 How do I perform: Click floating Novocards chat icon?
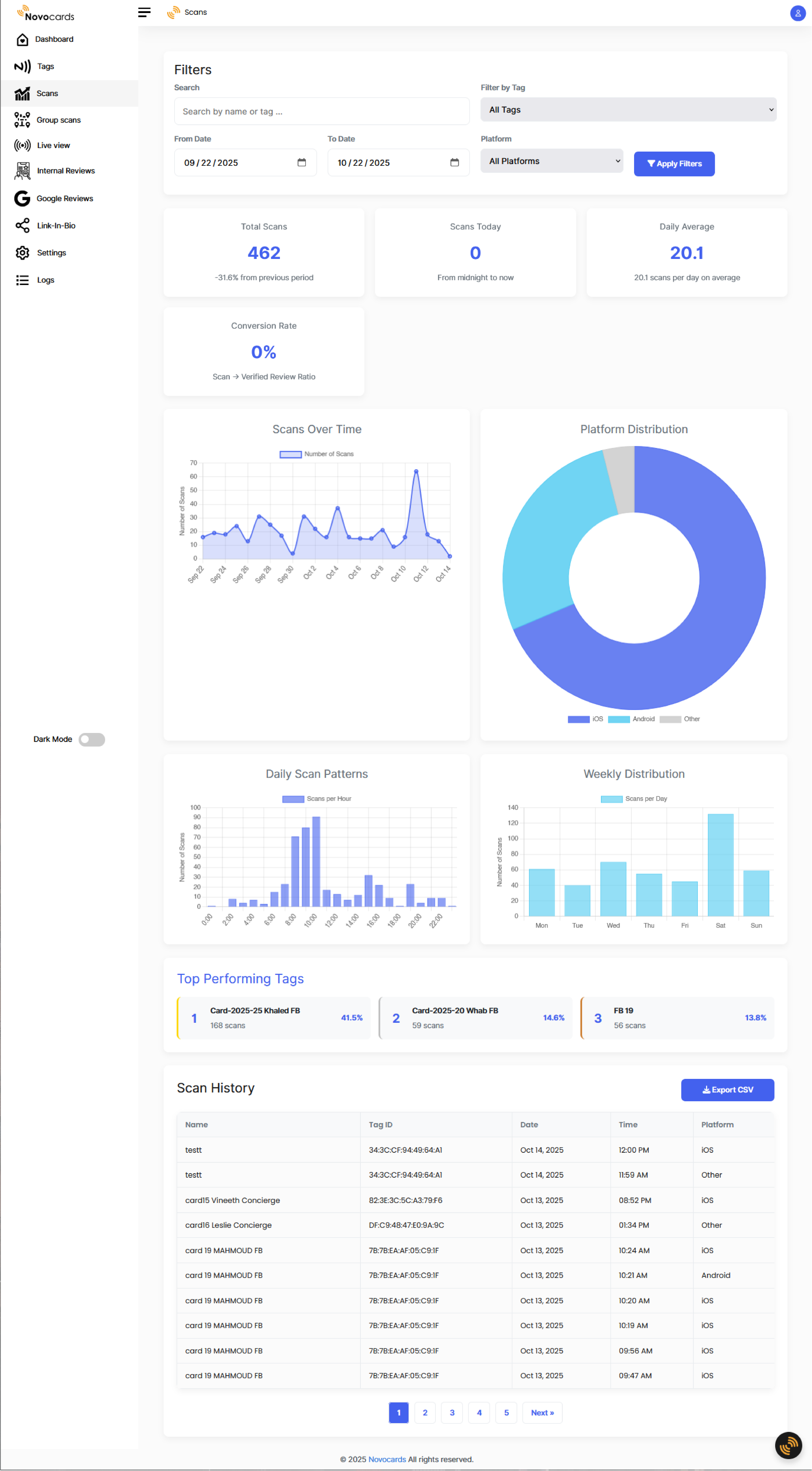(x=788, y=1445)
